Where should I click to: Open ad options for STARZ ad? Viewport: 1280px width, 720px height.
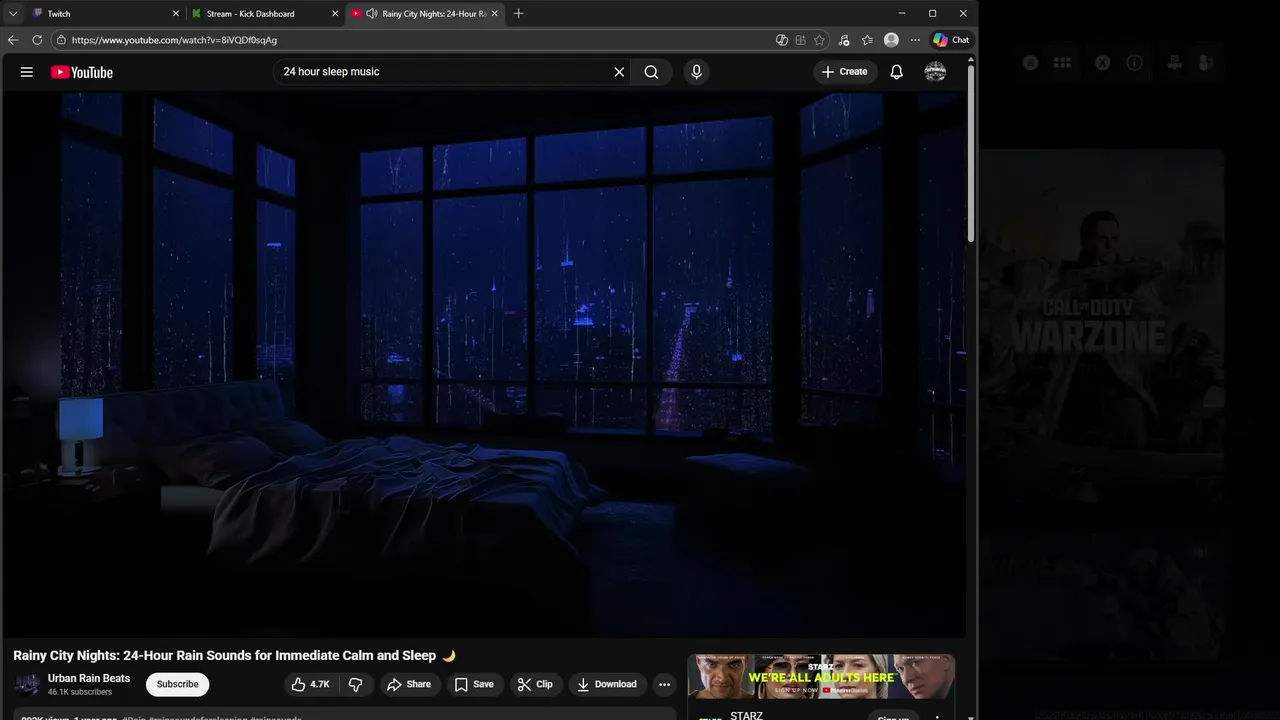click(937, 716)
